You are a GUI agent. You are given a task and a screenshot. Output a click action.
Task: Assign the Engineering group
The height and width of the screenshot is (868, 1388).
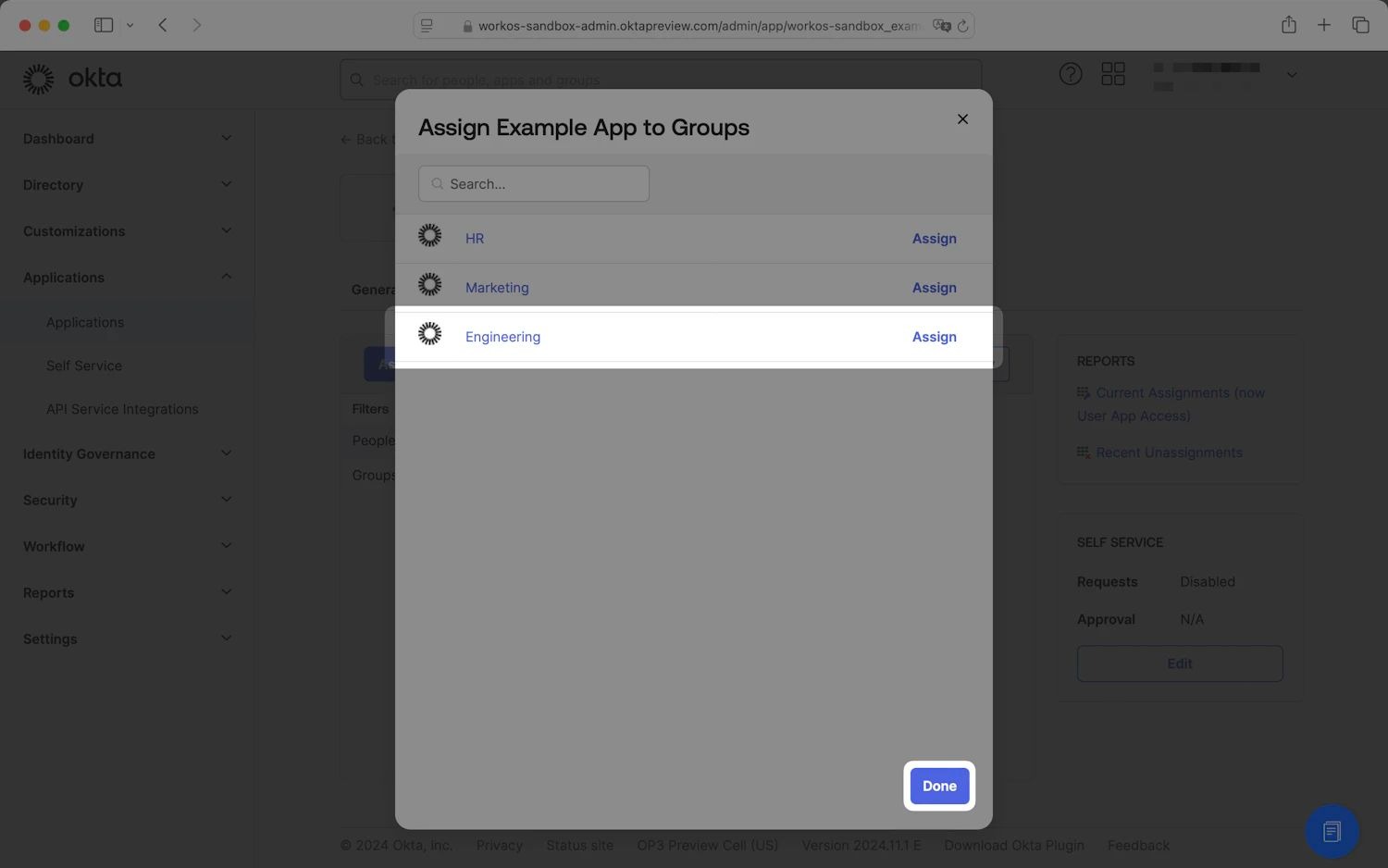point(934,336)
